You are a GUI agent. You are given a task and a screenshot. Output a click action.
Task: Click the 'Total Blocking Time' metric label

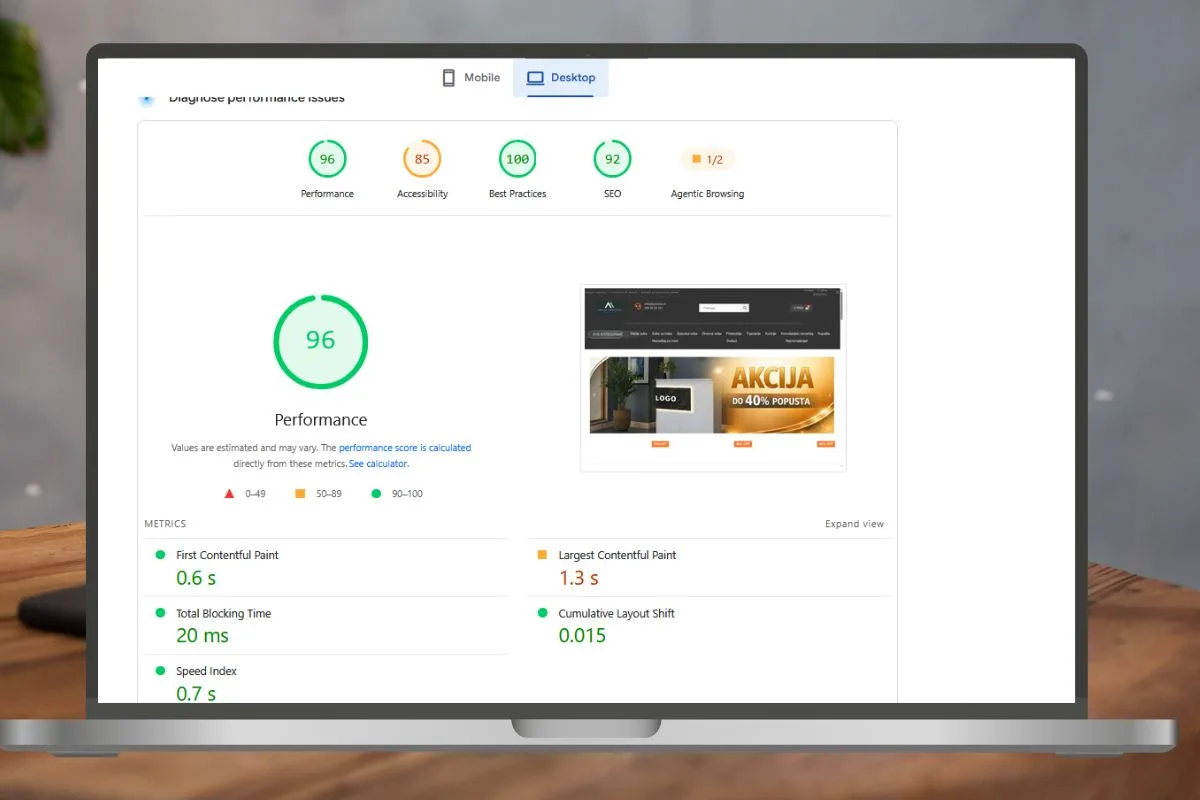coord(223,613)
